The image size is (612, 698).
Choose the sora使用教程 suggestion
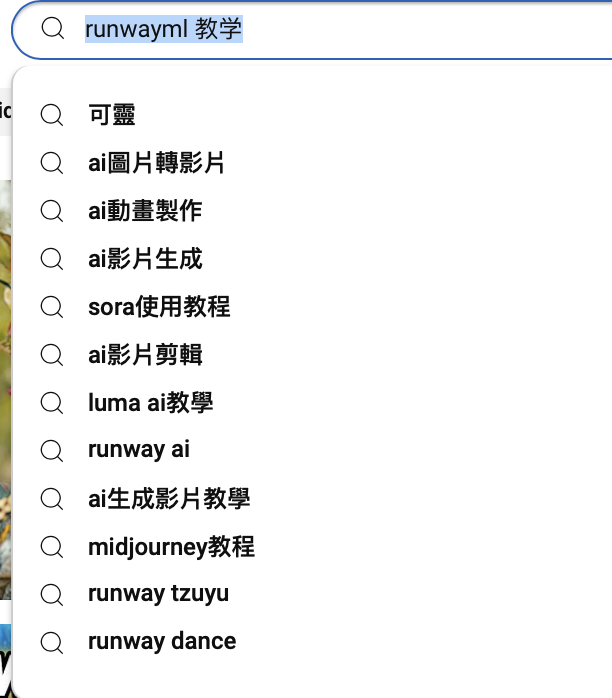click(312, 307)
